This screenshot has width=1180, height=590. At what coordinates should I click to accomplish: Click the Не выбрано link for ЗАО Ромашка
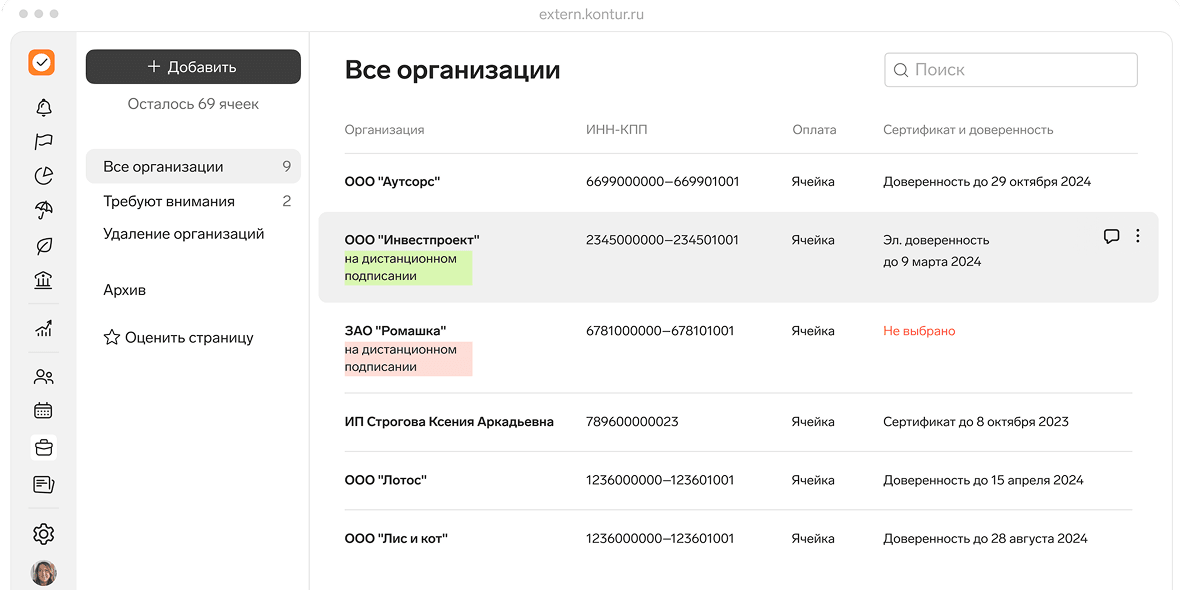coord(918,330)
